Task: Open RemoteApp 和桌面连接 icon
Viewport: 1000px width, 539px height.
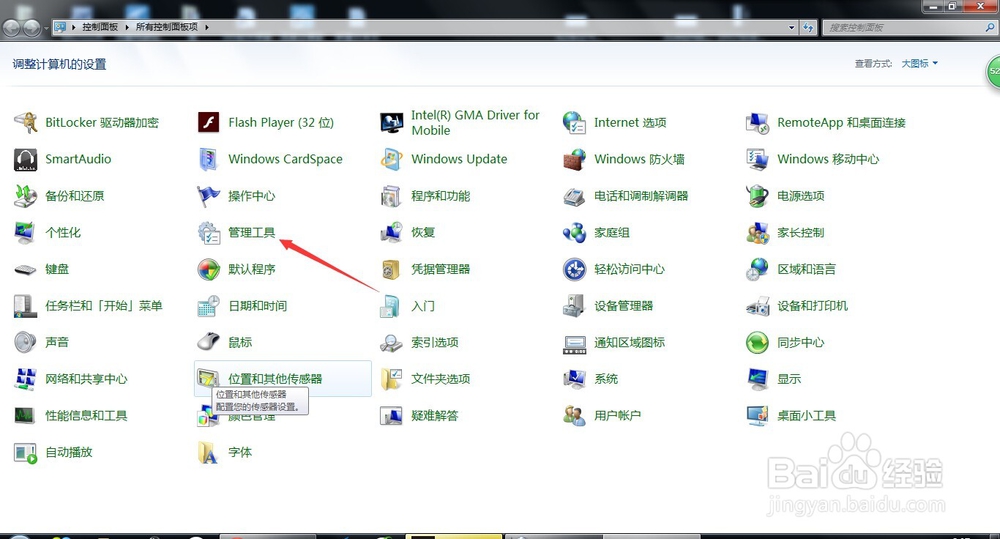Action: (758, 122)
